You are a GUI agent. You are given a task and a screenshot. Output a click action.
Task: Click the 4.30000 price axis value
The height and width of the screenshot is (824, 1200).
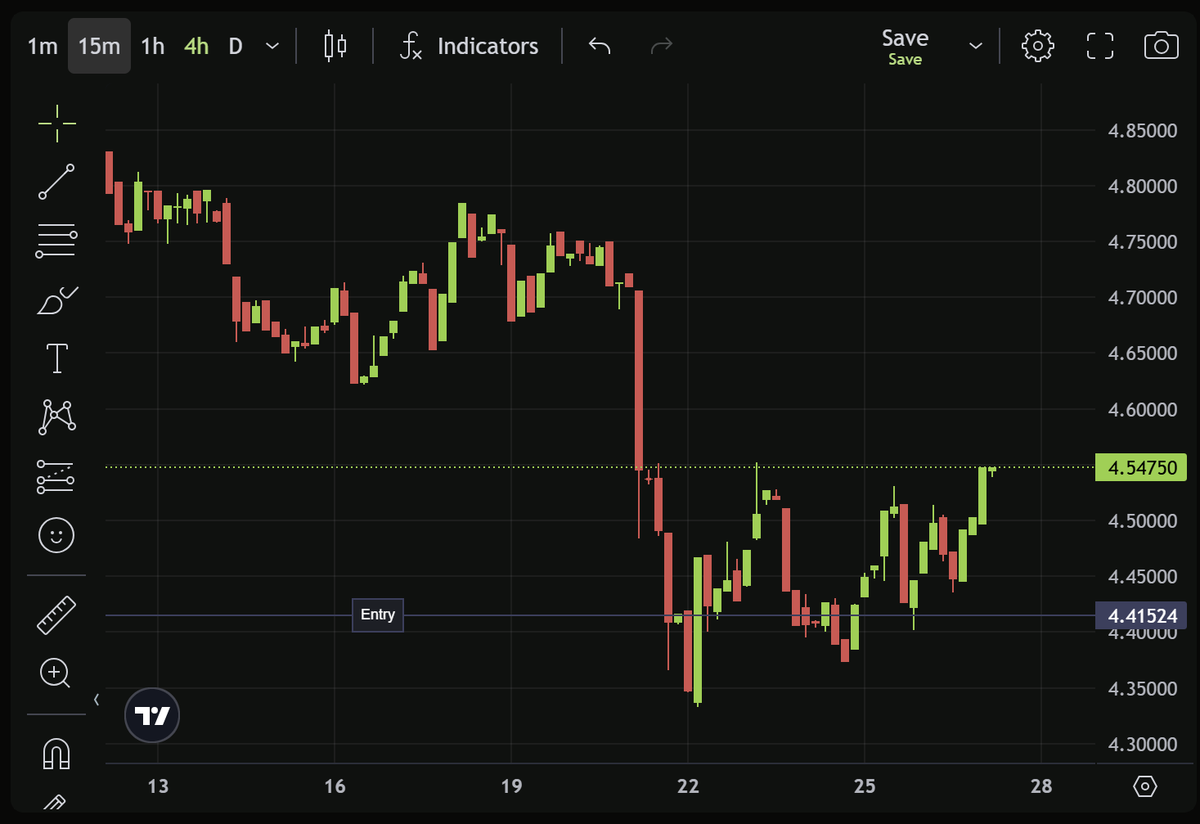pos(1142,744)
